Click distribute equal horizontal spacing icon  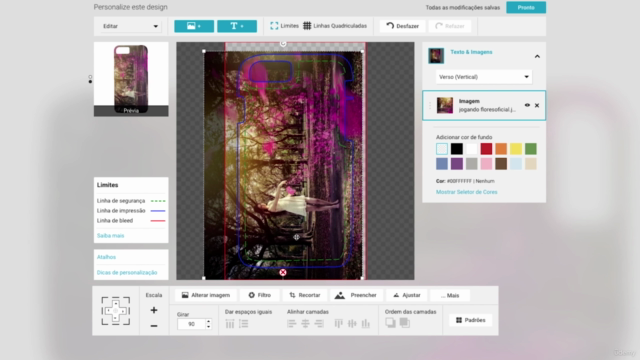click(230, 324)
